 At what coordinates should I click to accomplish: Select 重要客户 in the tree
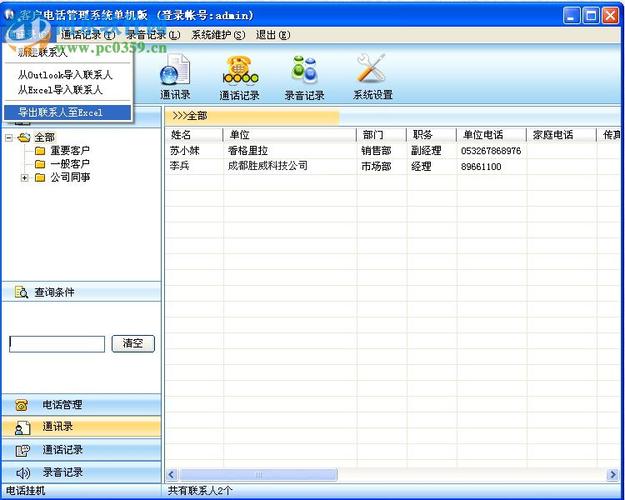coord(70,151)
